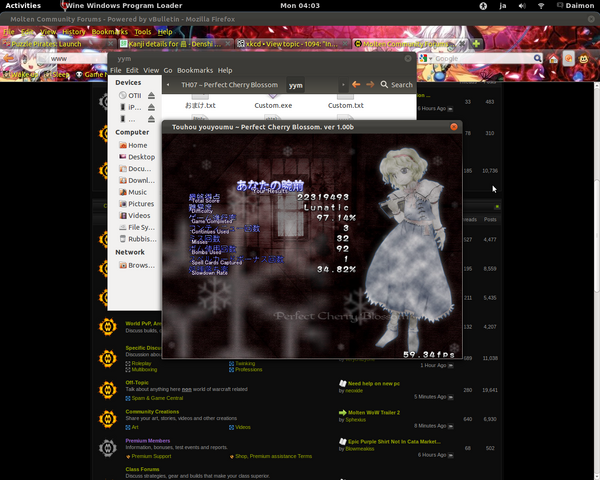
Task: Open Spam & Game Central subforum
Action: (157, 398)
